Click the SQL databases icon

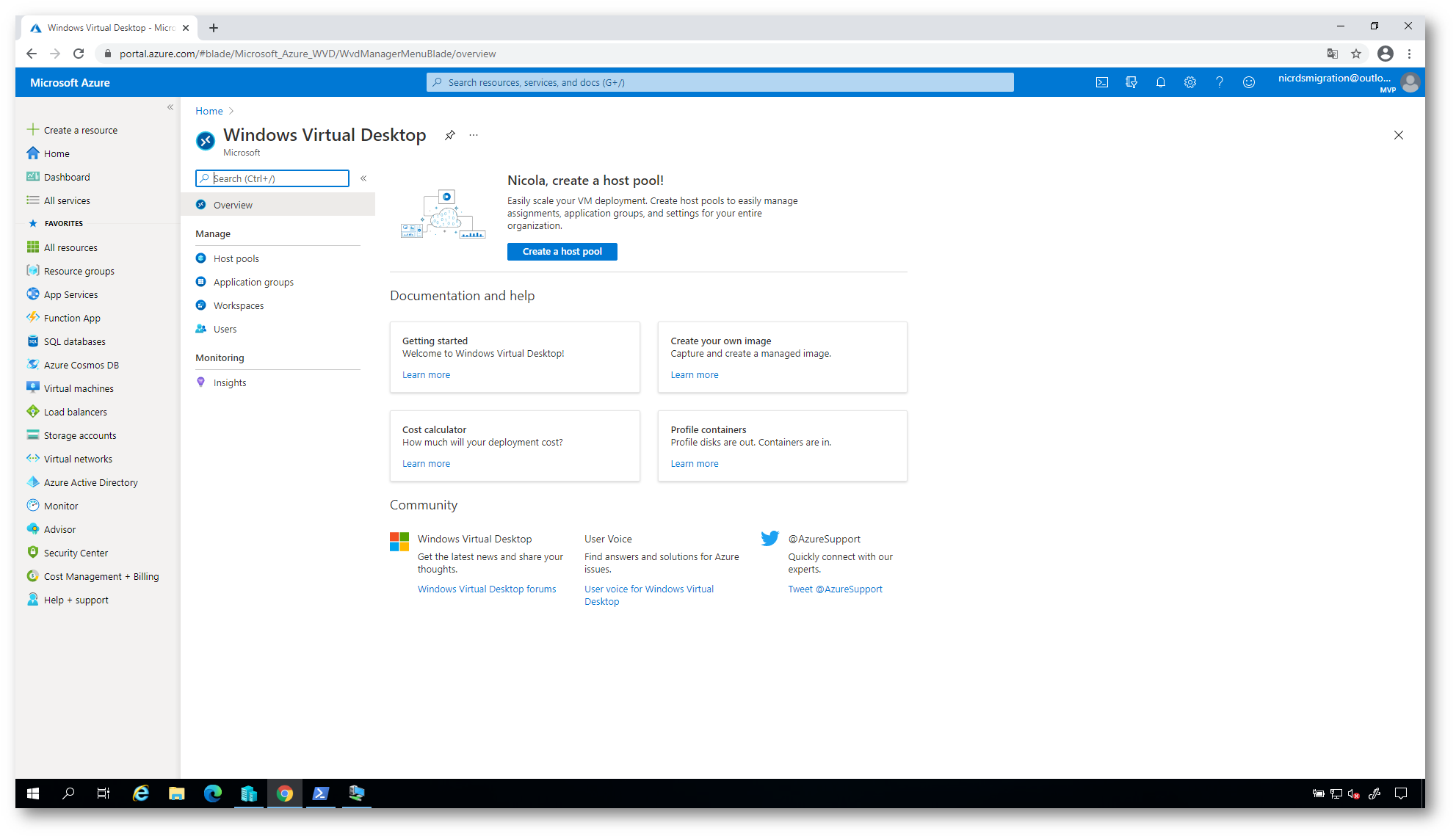[x=33, y=341]
